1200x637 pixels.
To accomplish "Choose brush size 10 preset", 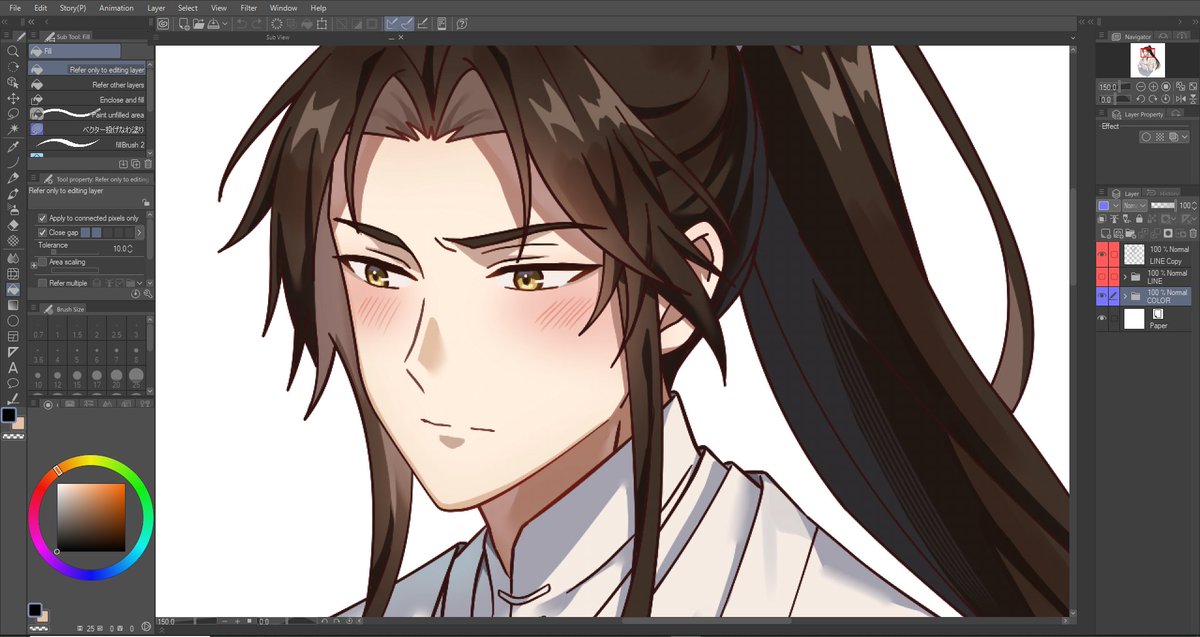I will [x=39, y=378].
